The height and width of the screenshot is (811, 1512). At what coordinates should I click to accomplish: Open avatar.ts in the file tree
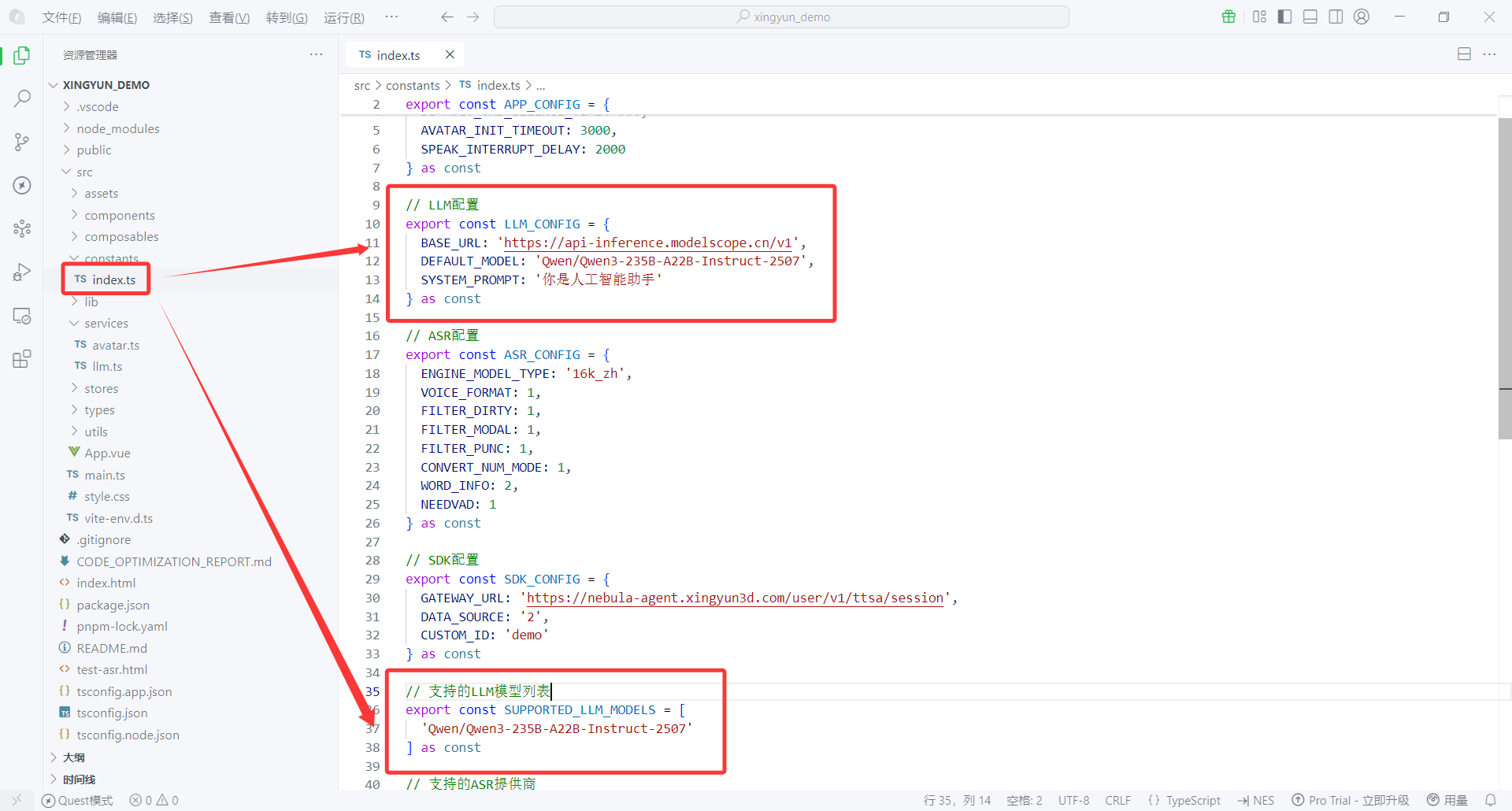115,345
